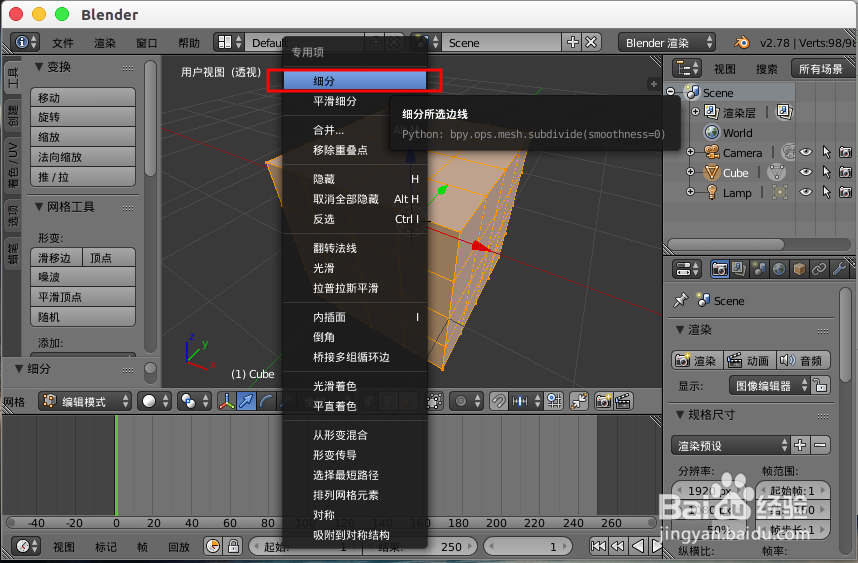
Task: Click the current frame number field
Action: click(x=529, y=546)
